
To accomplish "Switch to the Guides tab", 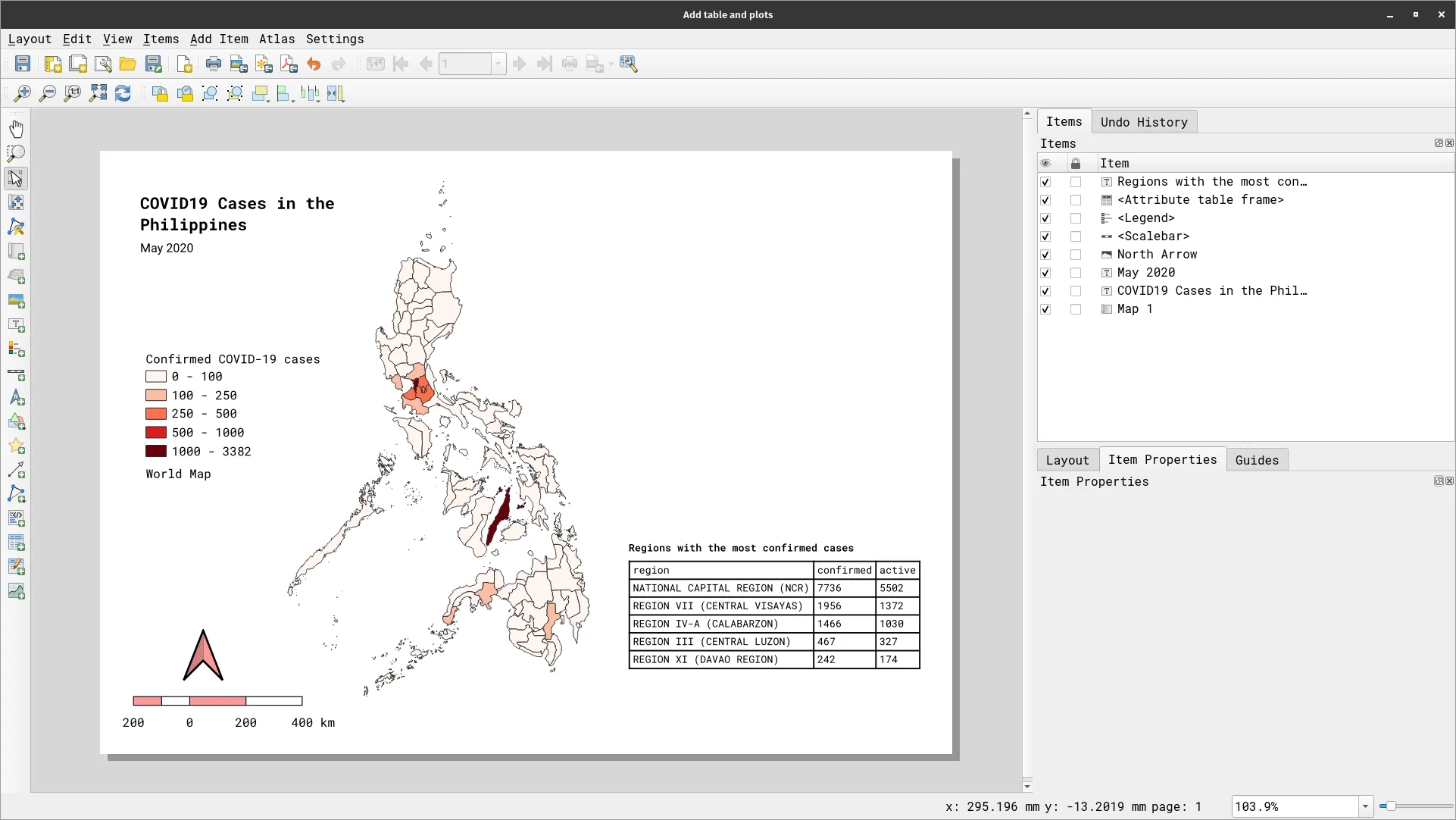I will point(1256,460).
